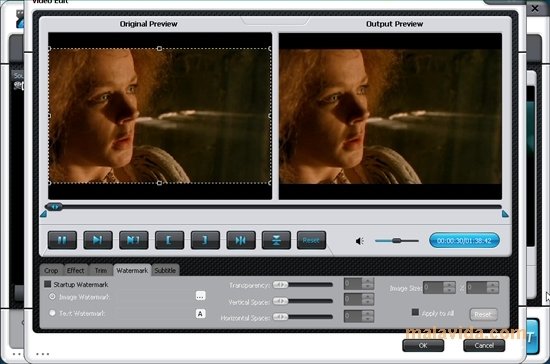Viewport: 550px width, 364px height.
Task: Click the Cancel button
Action: [484, 345]
